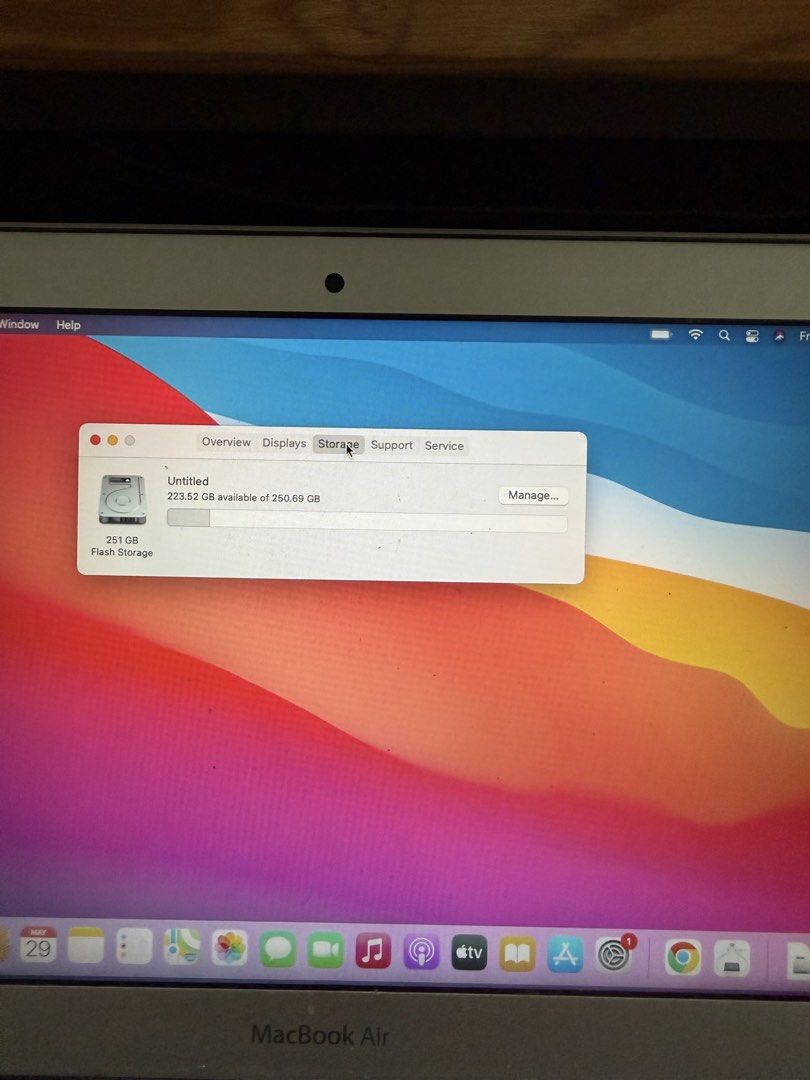The image size is (810, 1080).
Task: Switch to the Displays tab
Action: click(x=284, y=443)
